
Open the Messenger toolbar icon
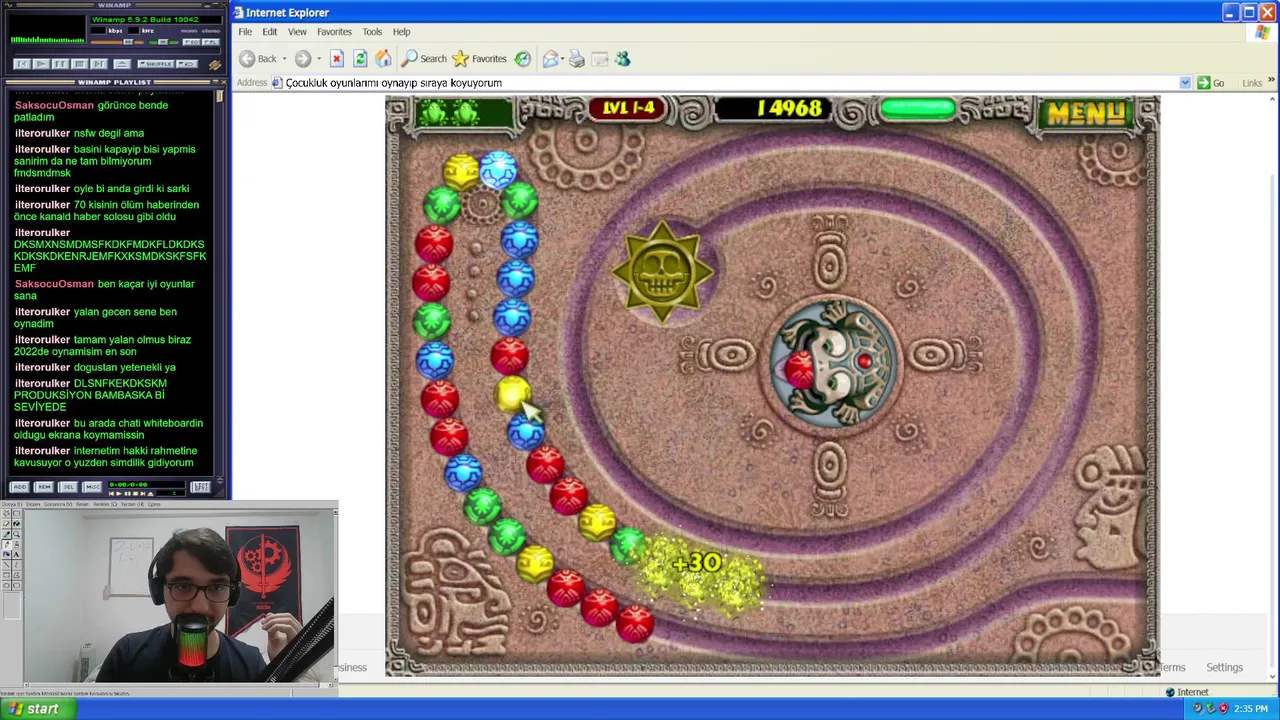(x=623, y=59)
